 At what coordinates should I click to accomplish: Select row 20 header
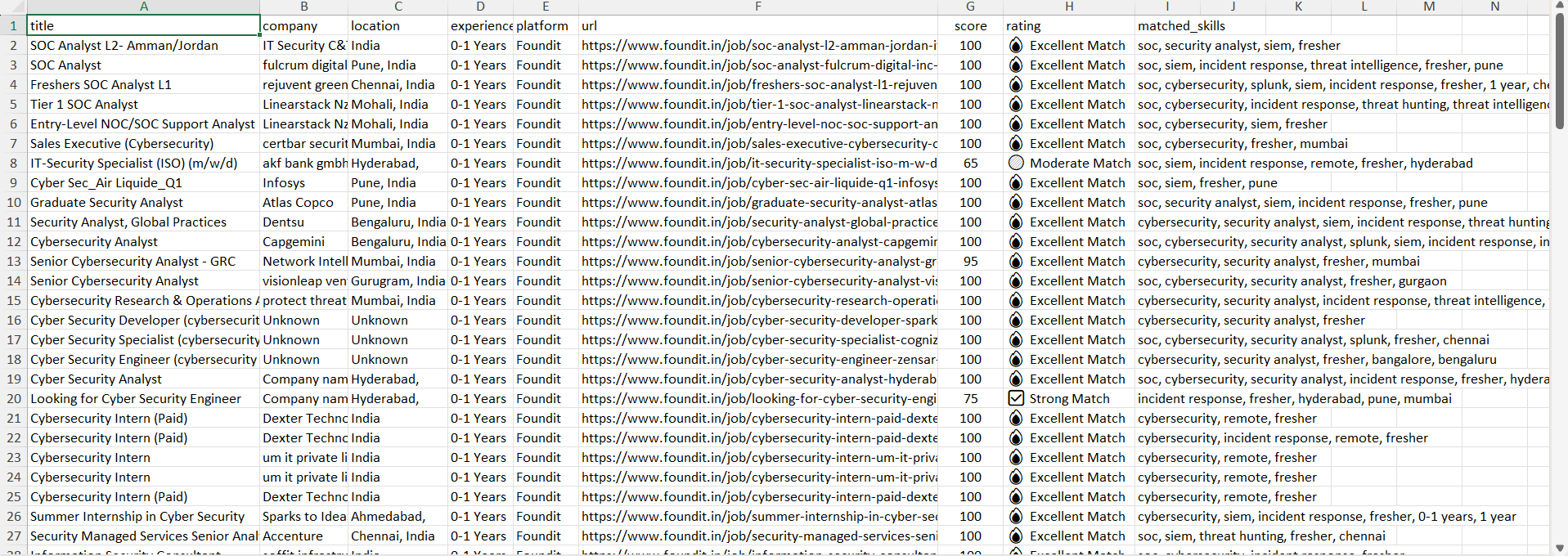[13, 399]
